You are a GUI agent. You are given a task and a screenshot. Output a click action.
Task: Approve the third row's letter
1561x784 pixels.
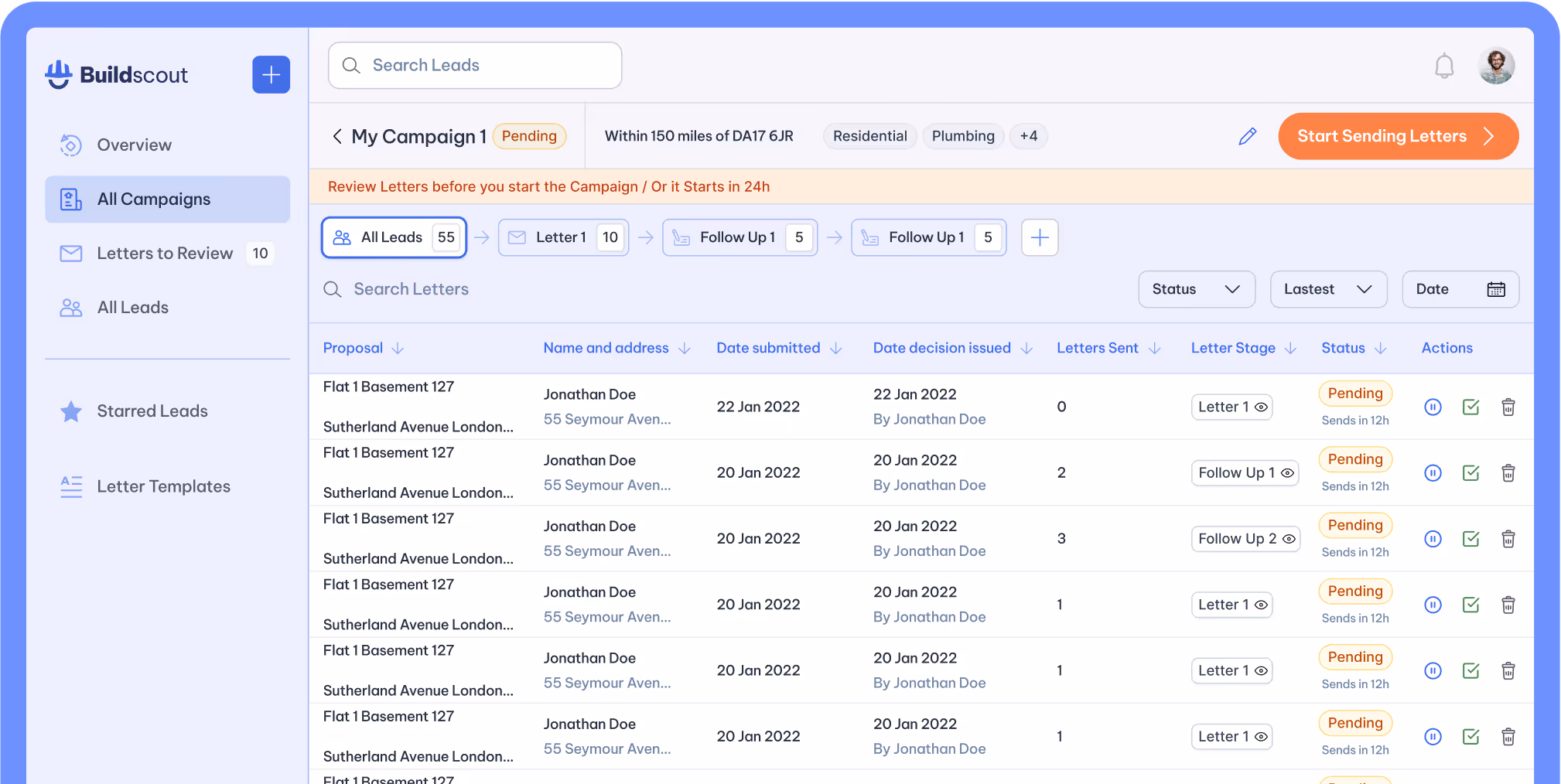click(x=1471, y=539)
